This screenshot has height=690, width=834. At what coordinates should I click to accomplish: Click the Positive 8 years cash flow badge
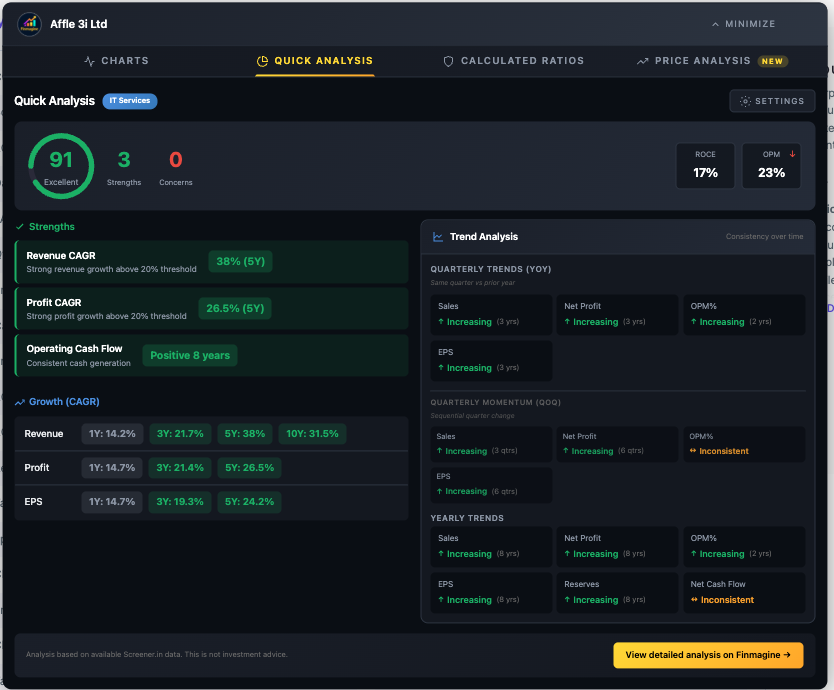(189, 355)
